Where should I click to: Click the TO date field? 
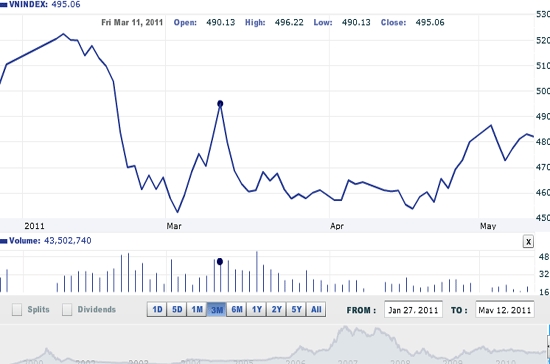(505, 310)
